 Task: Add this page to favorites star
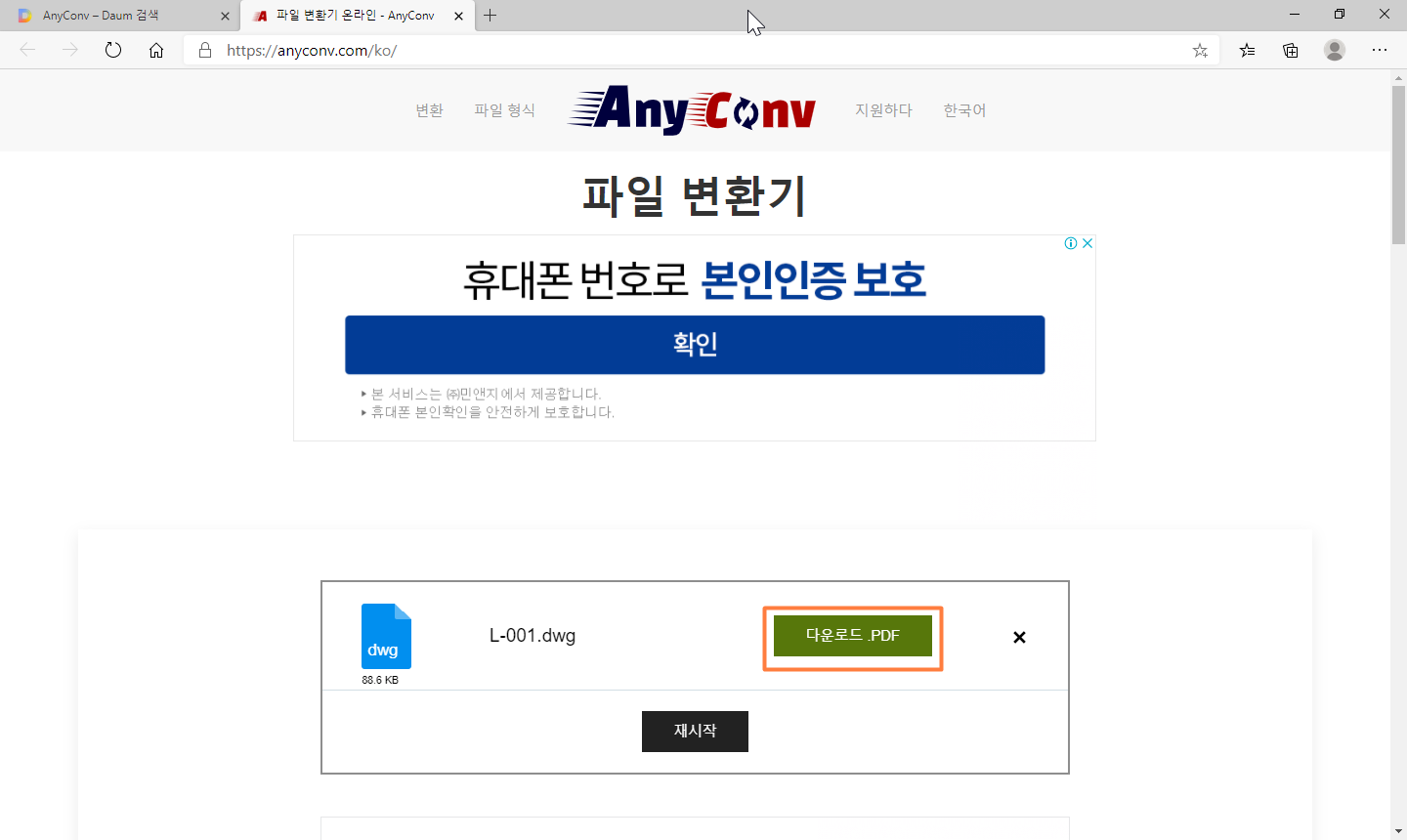pyautogui.click(x=1200, y=50)
